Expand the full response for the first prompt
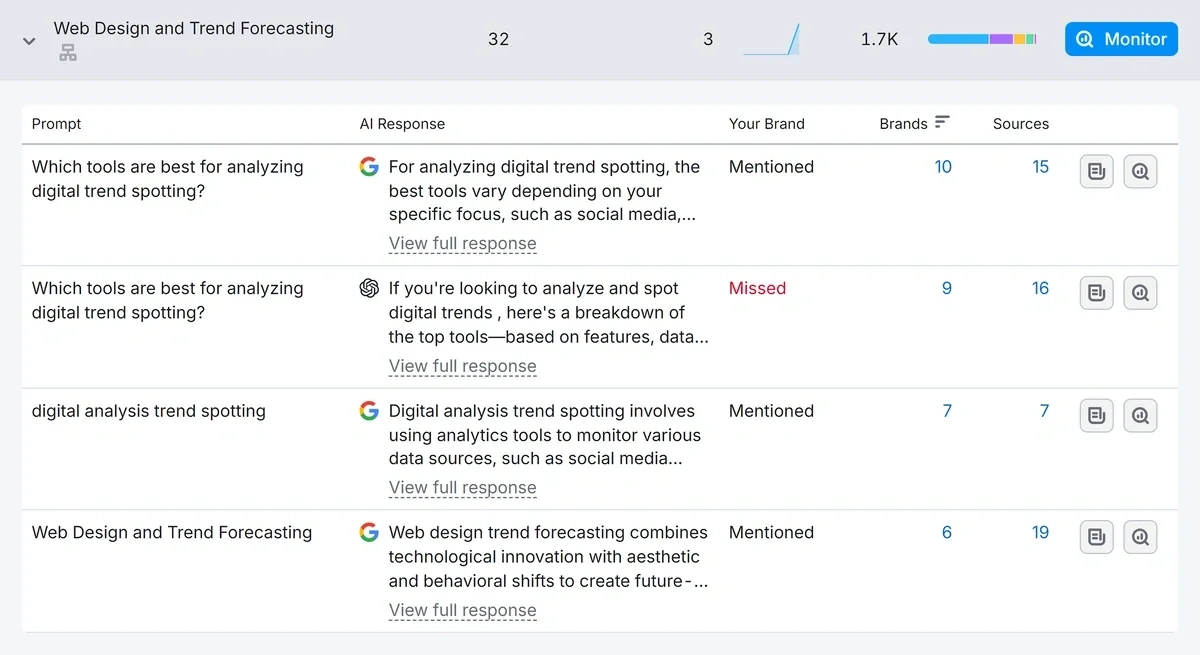Screen dimensions: 1200x655 pyautogui.click(x=462, y=243)
